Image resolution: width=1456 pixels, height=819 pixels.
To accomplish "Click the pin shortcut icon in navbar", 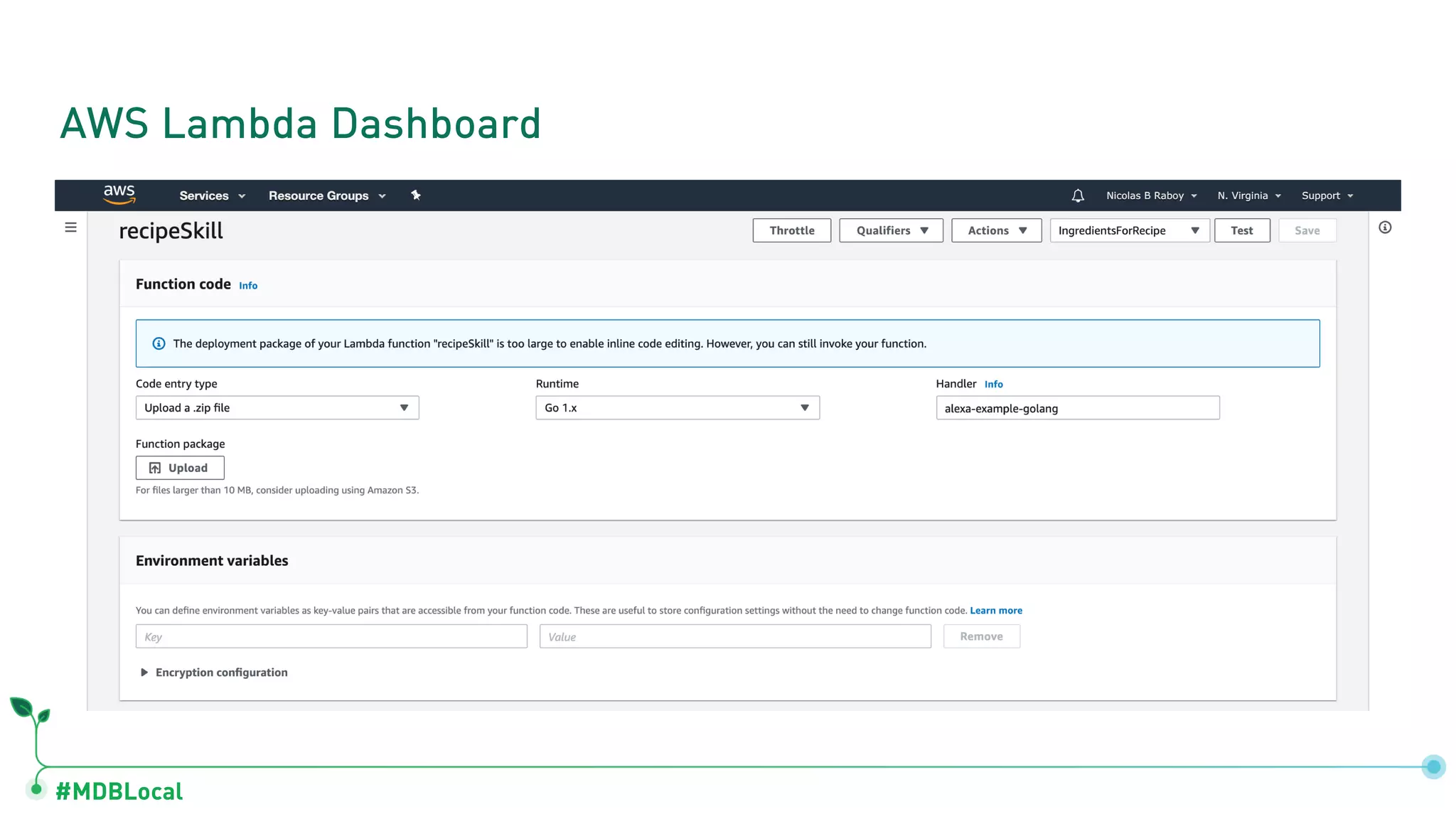I will [x=416, y=196].
